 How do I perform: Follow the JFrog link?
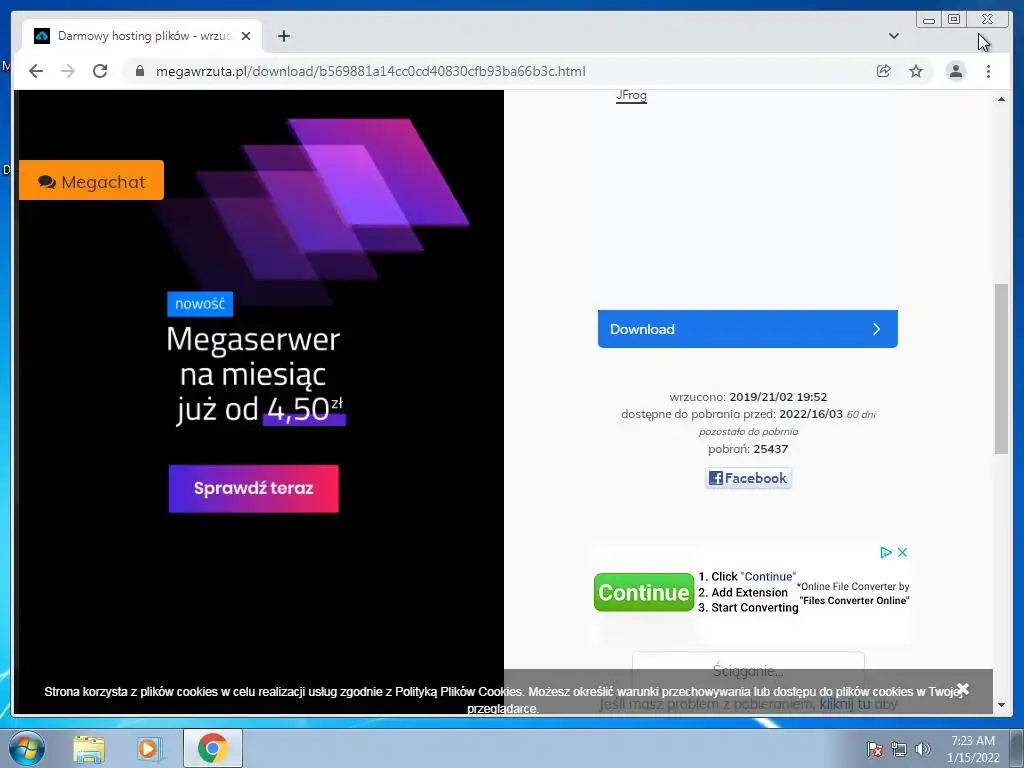tap(632, 95)
